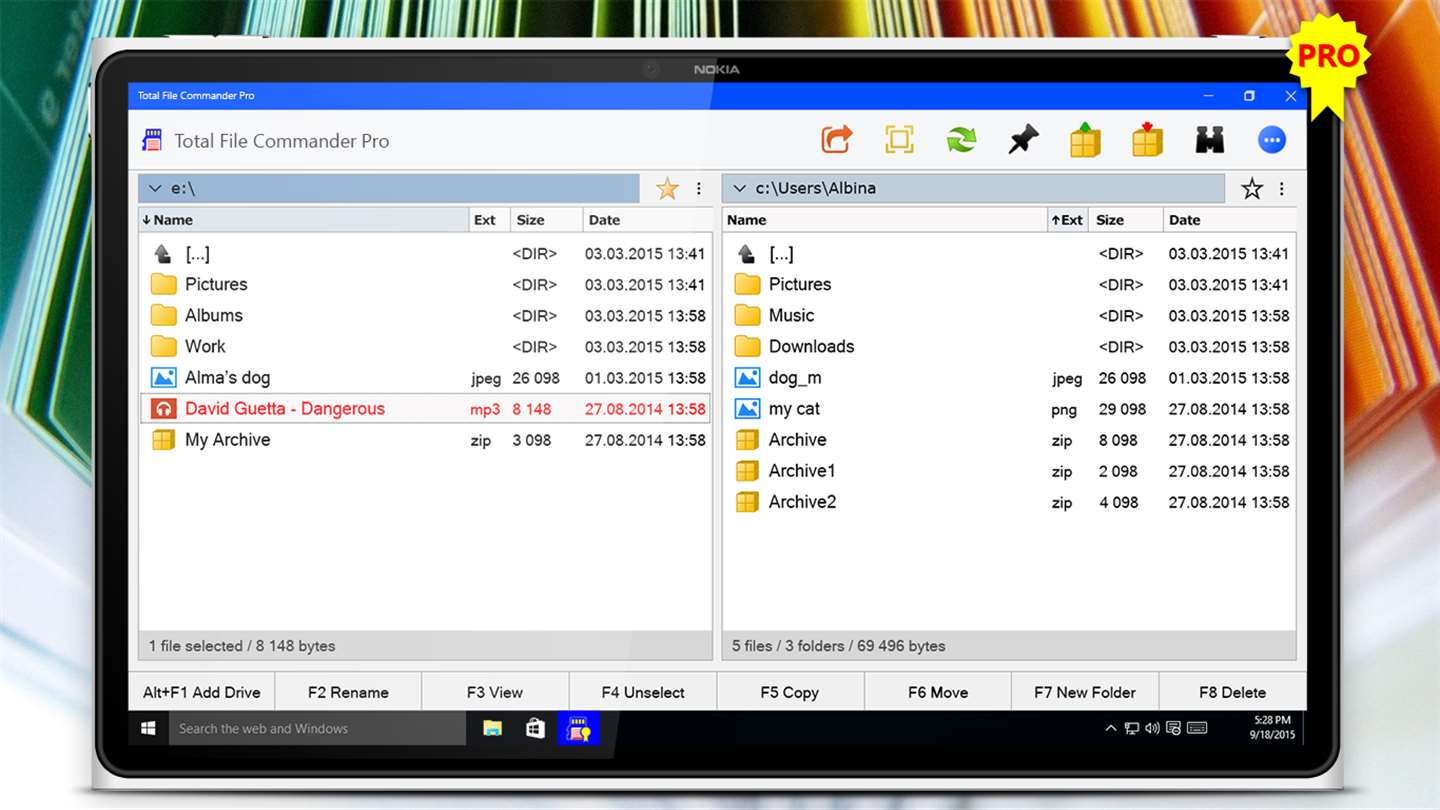Image resolution: width=1440 pixels, height=810 pixels.
Task: Click the yellow select-all frame icon
Action: (899, 140)
